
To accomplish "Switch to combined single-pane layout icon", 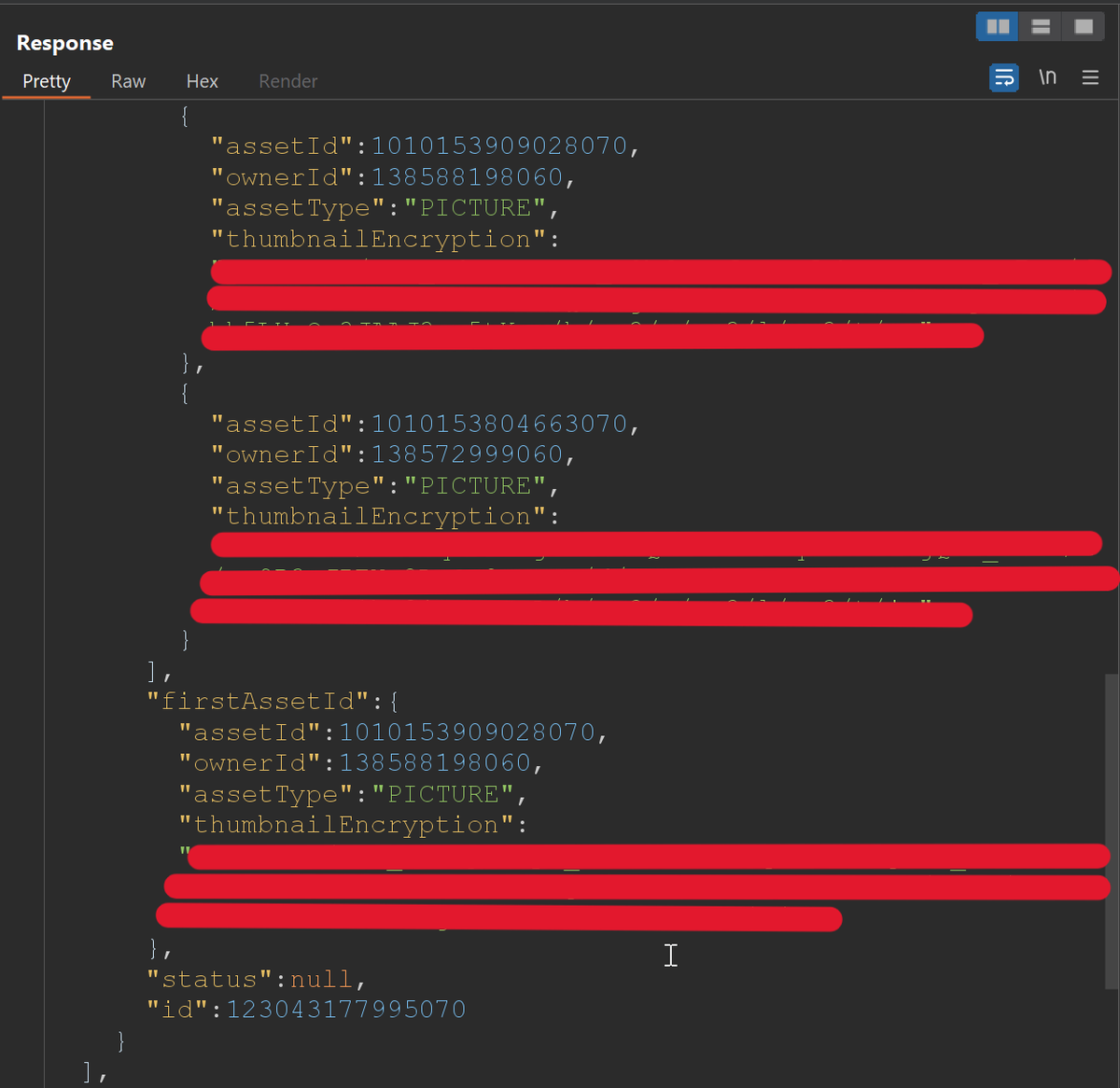I will pyautogui.click(x=1083, y=26).
